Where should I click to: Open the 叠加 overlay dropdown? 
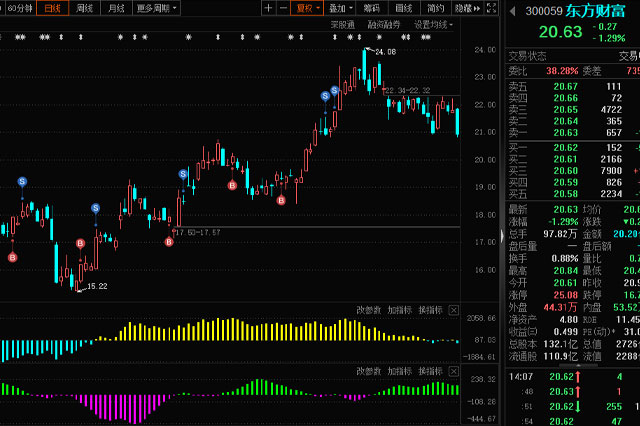(x=340, y=8)
